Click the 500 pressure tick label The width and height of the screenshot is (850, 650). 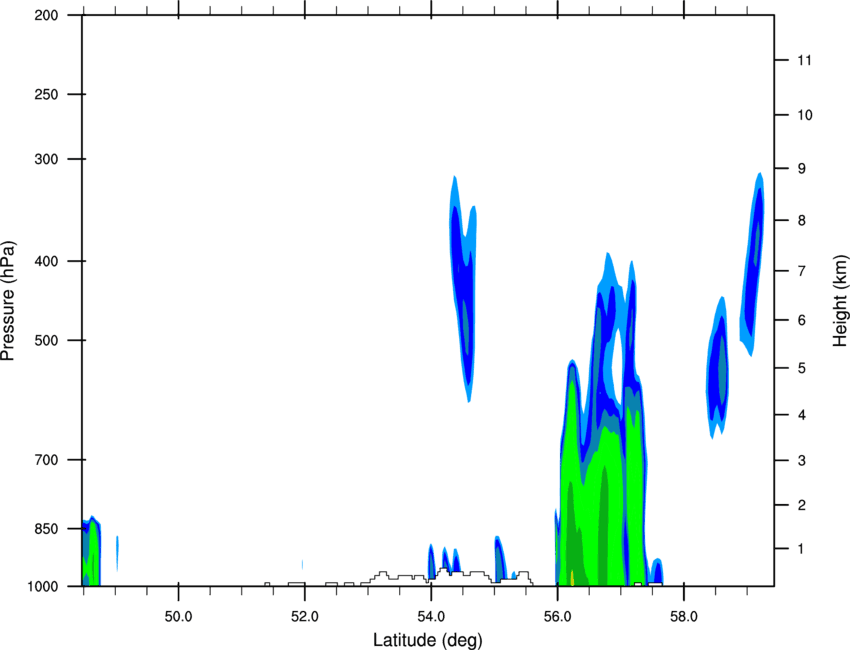pos(46,340)
